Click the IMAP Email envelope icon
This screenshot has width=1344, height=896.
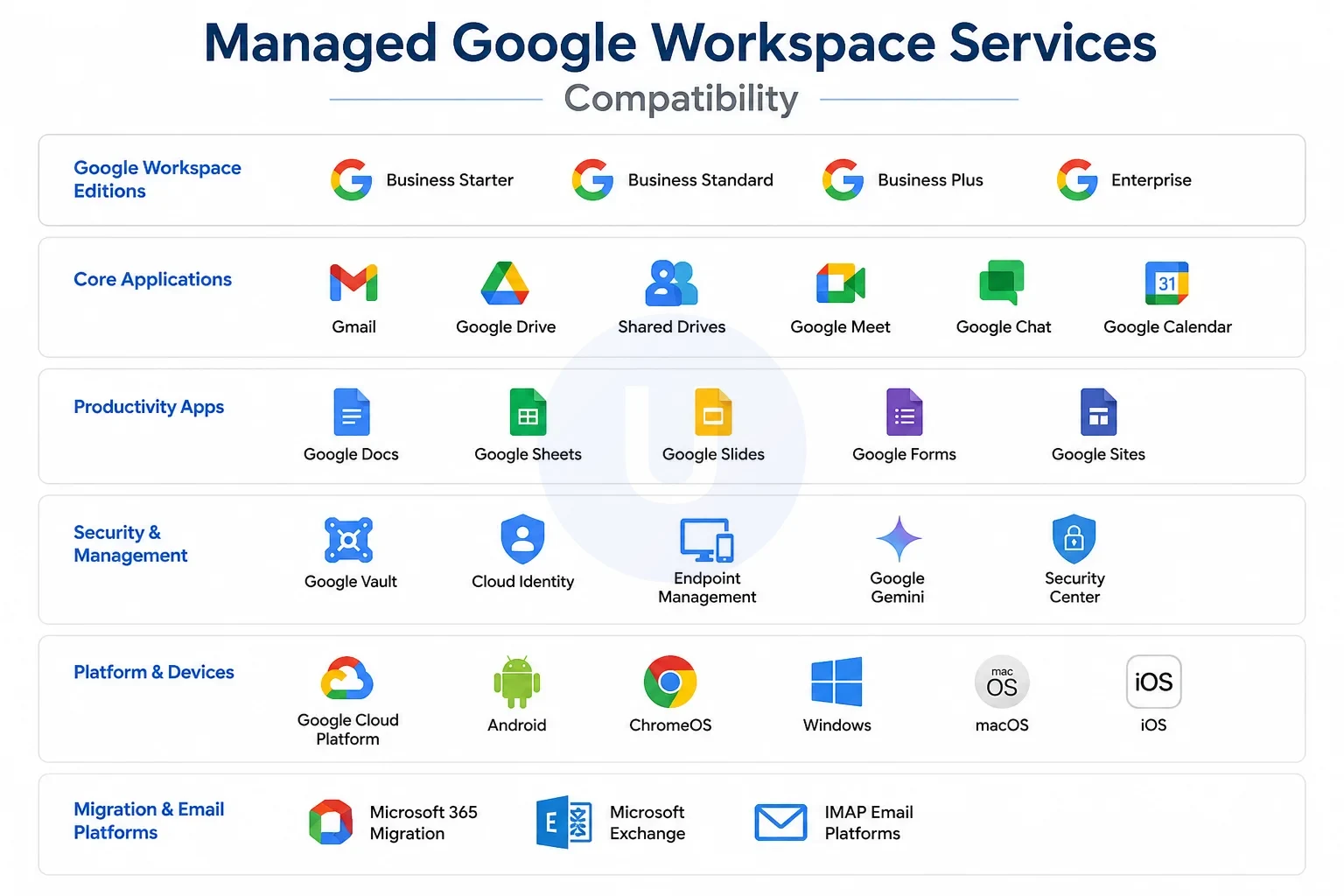(x=780, y=822)
